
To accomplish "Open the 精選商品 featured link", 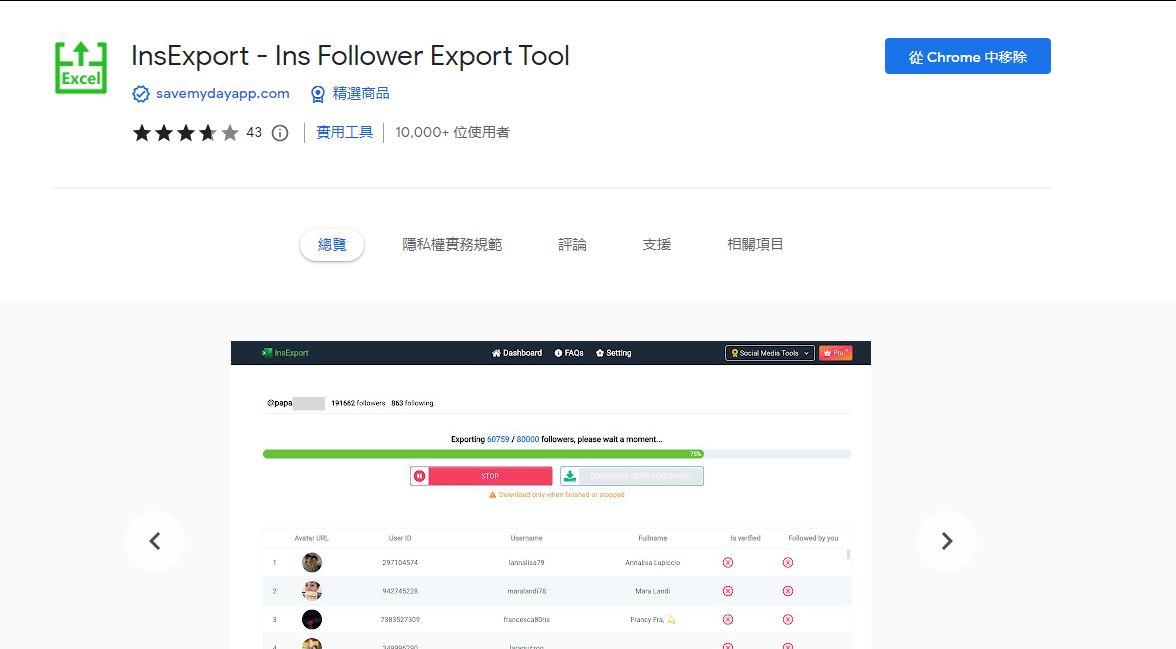I will point(361,94).
